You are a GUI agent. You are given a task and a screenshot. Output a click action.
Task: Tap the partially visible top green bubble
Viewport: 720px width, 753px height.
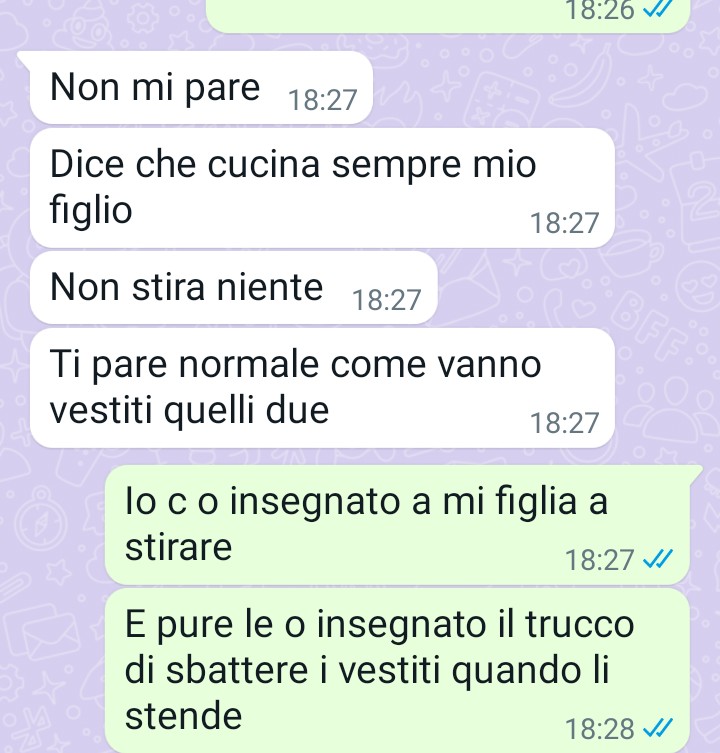point(448,16)
